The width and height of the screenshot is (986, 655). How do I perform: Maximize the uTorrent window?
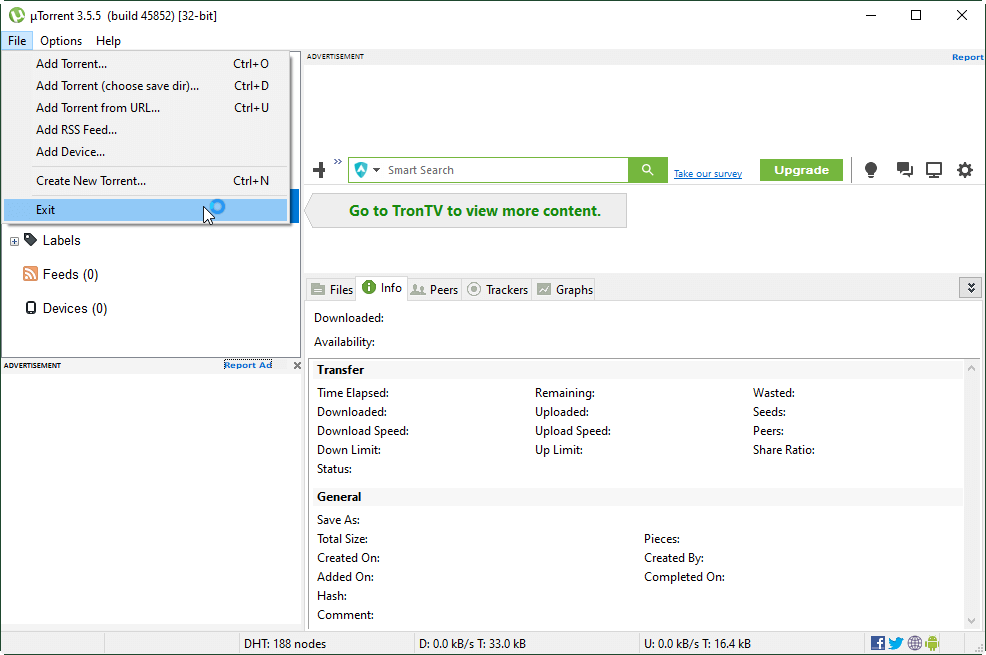click(x=916, y=15)
